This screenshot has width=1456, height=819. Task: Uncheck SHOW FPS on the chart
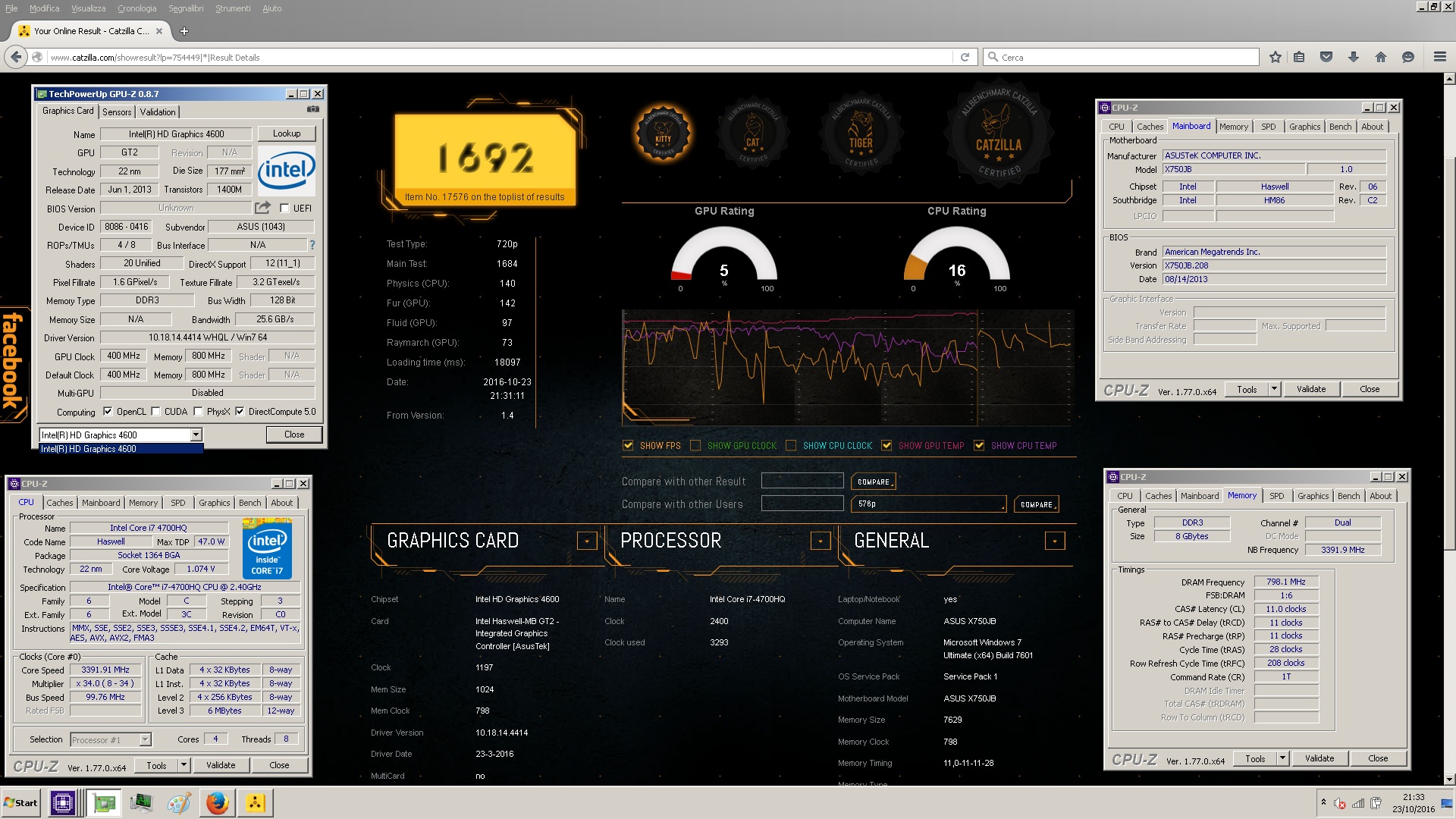tap(628, 445)
